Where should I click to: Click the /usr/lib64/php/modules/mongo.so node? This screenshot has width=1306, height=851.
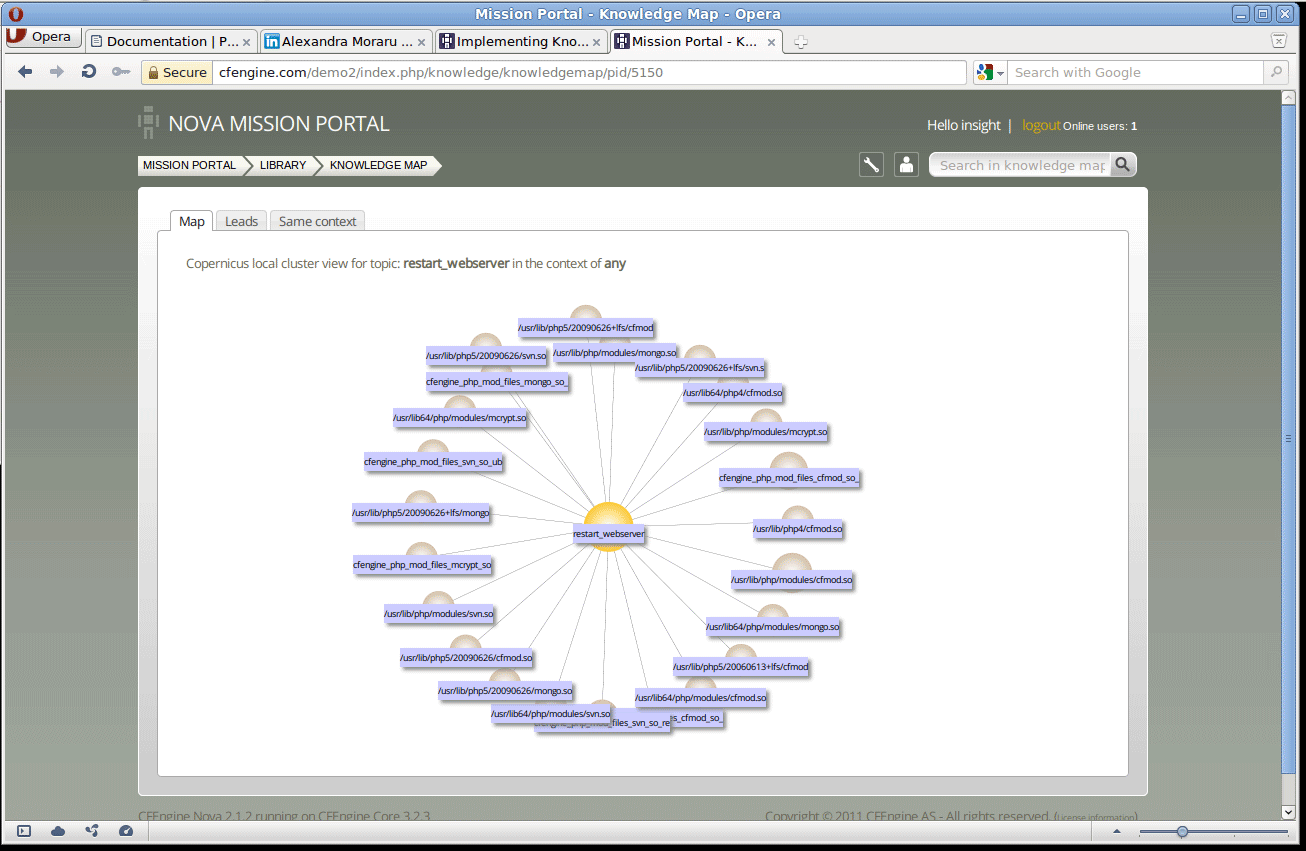(772, 627)
